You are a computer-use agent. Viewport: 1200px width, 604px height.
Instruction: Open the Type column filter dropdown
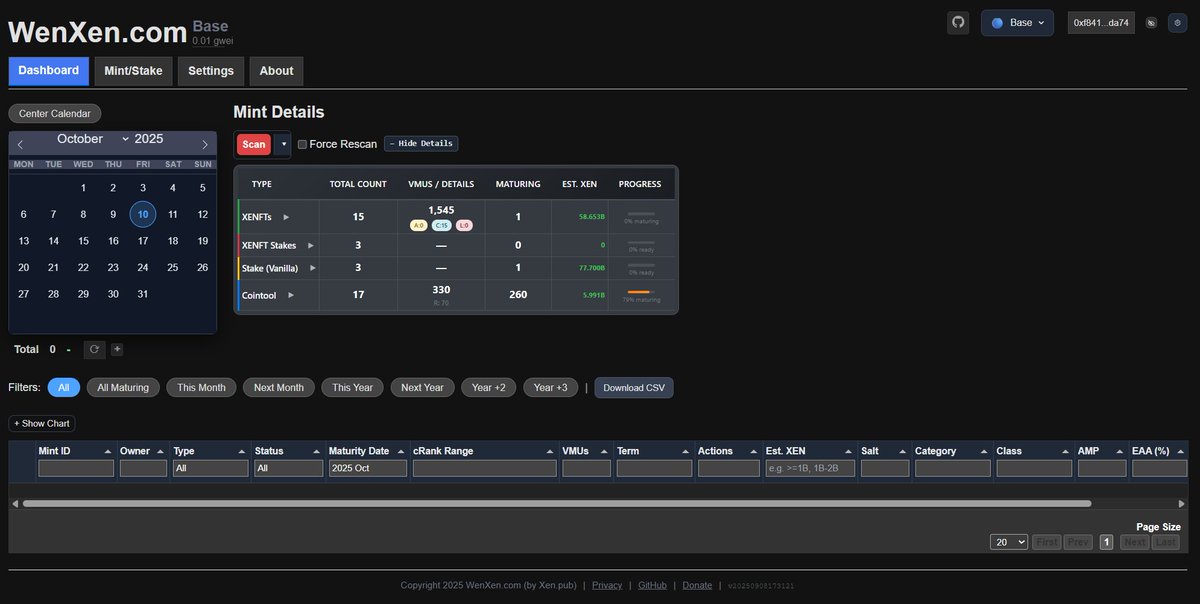pos(211,468)
